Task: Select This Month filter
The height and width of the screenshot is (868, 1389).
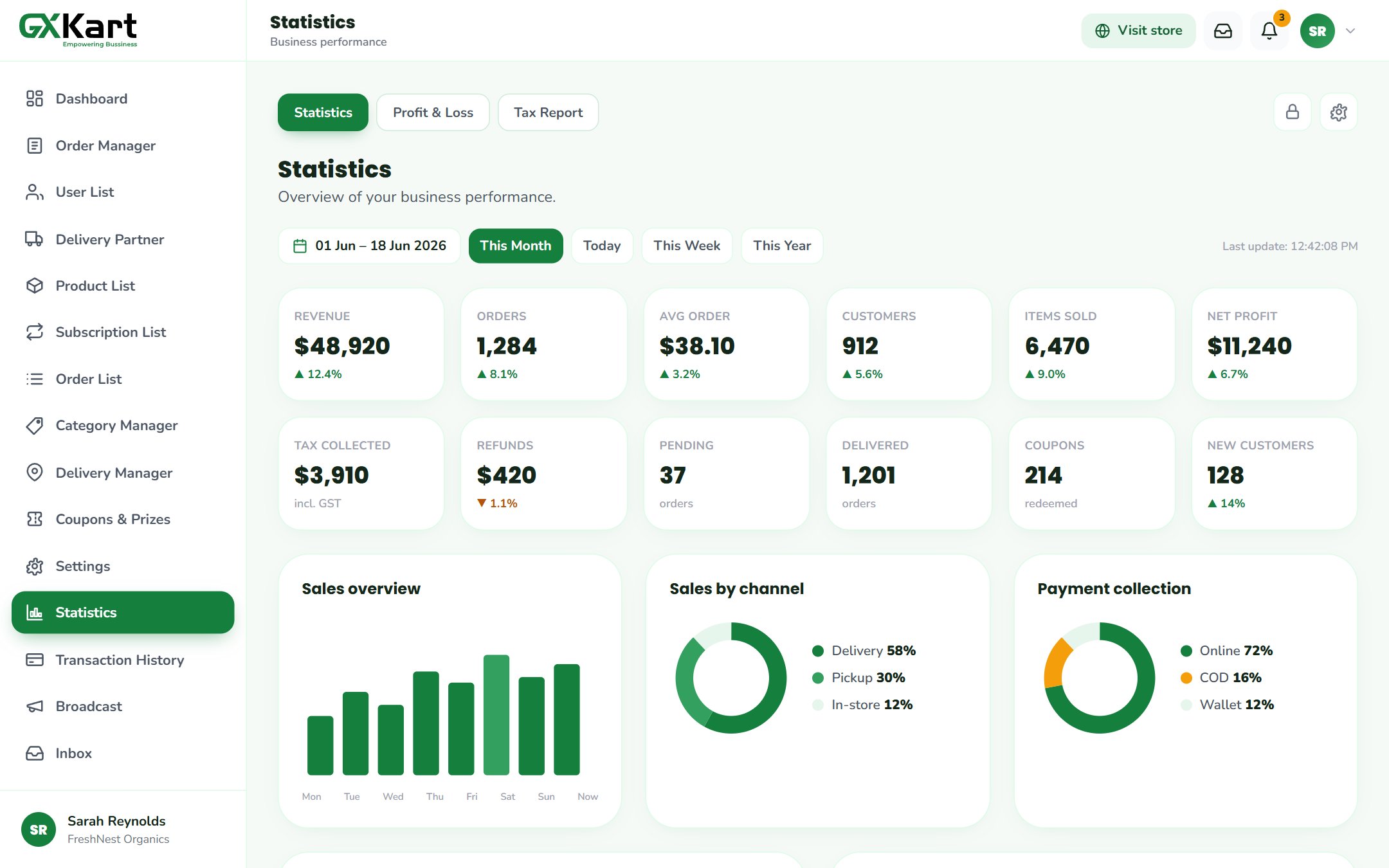Action: coord(516,246)
